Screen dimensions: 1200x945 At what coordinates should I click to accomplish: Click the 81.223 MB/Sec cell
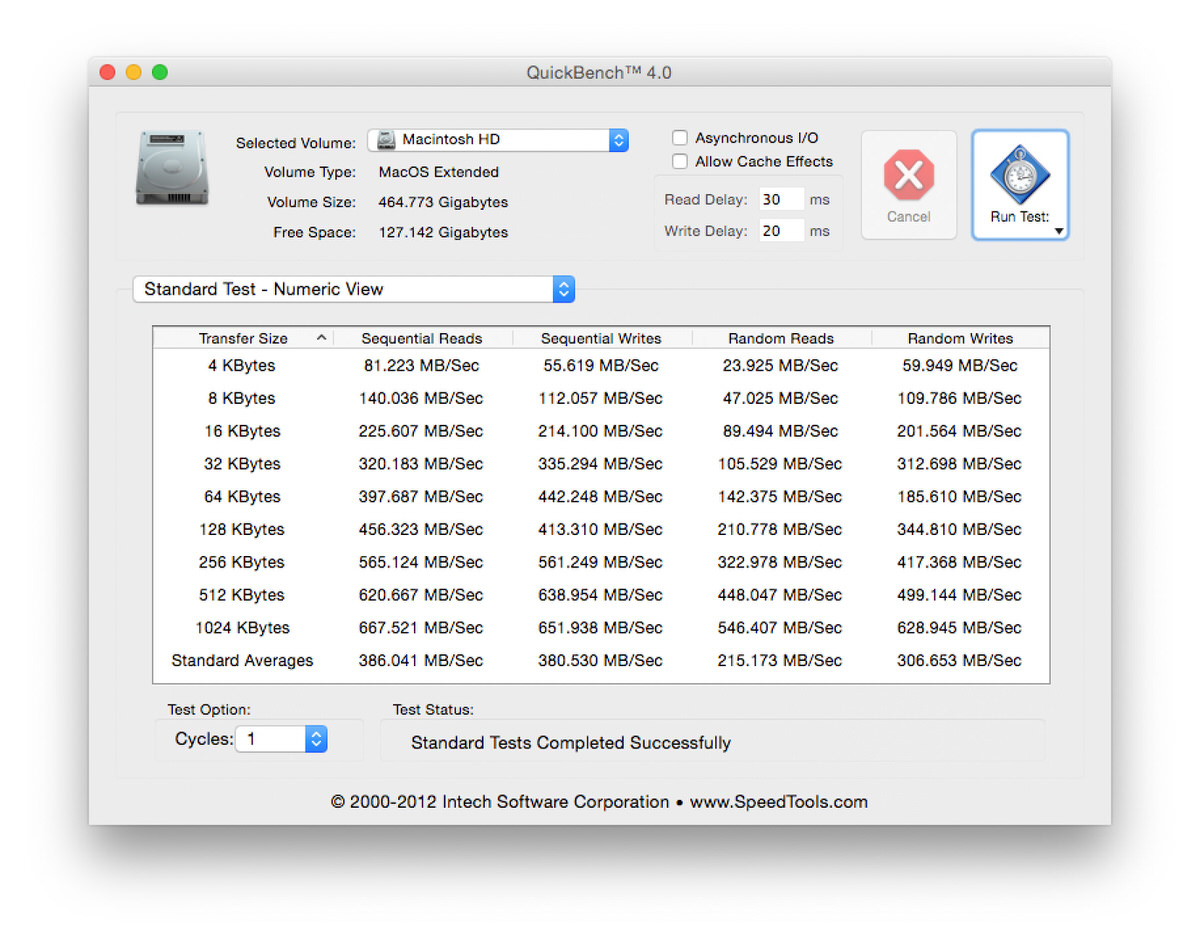[421, 366]
